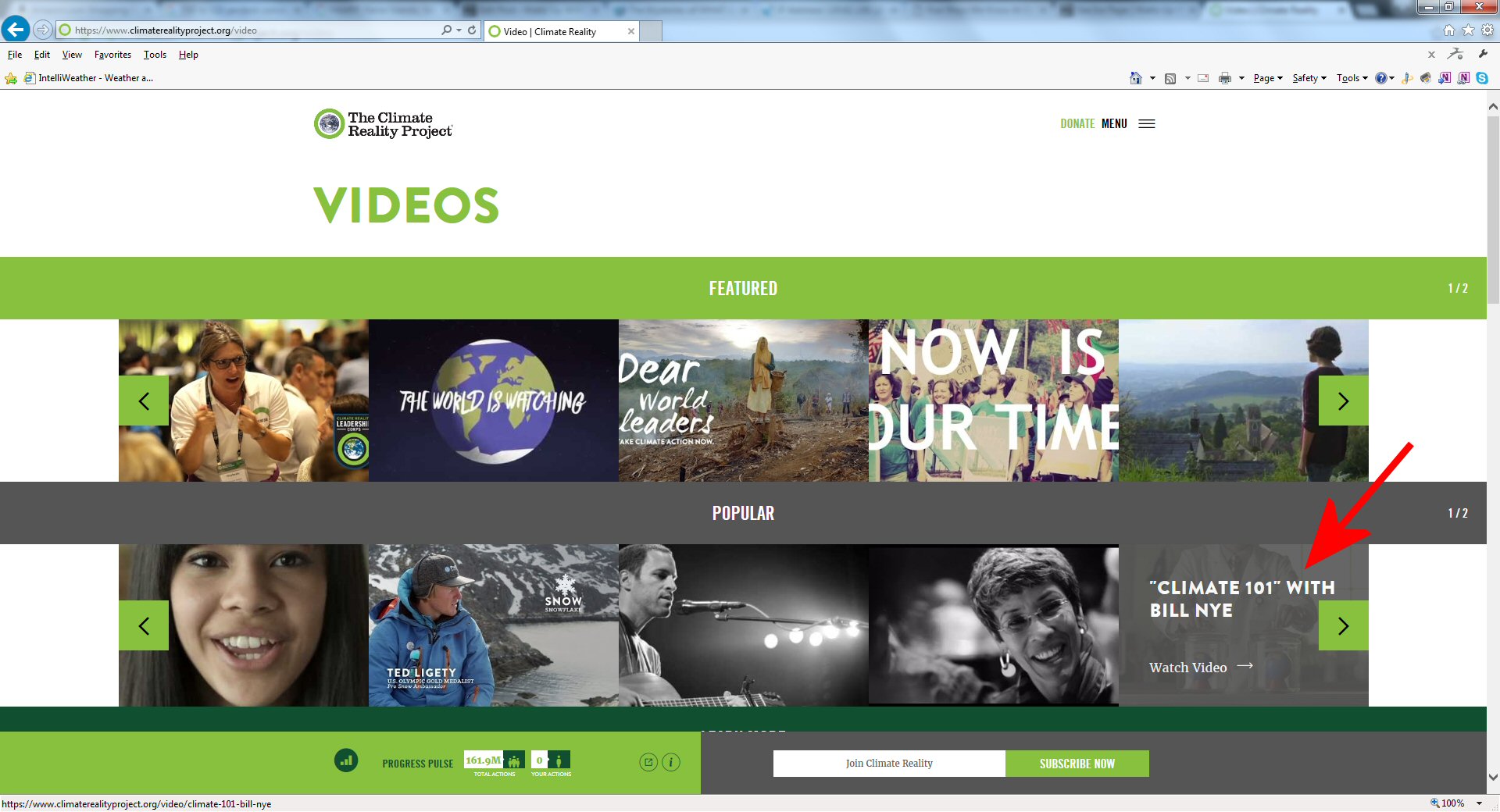
Task: Expand the Help dropdown arrow
Action: 1391,78
